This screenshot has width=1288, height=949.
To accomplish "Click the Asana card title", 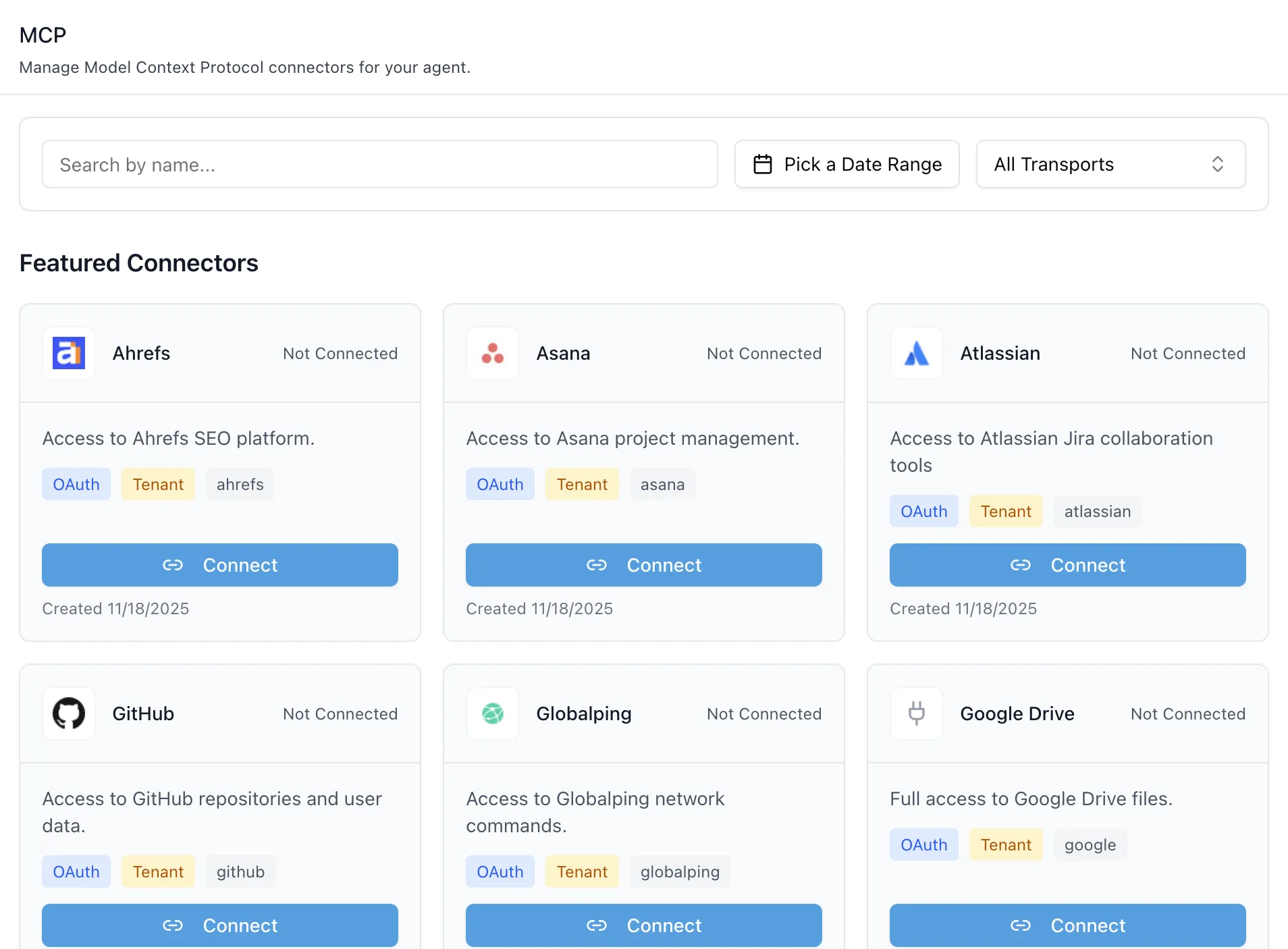I will 563,353.
